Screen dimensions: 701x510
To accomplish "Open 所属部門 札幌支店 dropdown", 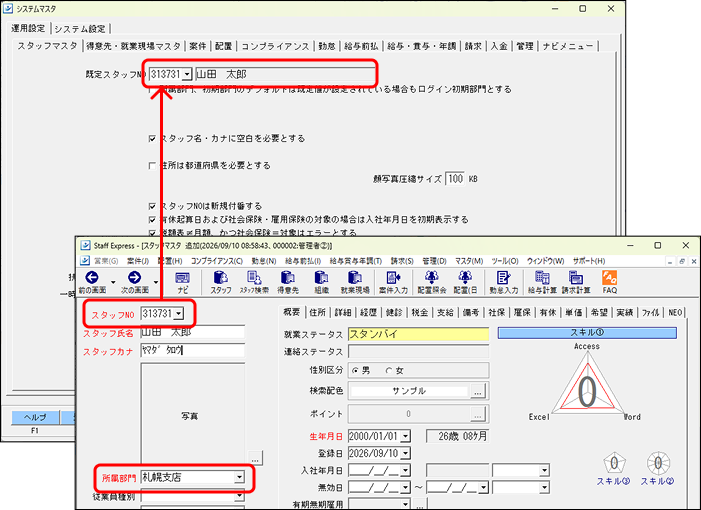I will [x=239, y=477].
